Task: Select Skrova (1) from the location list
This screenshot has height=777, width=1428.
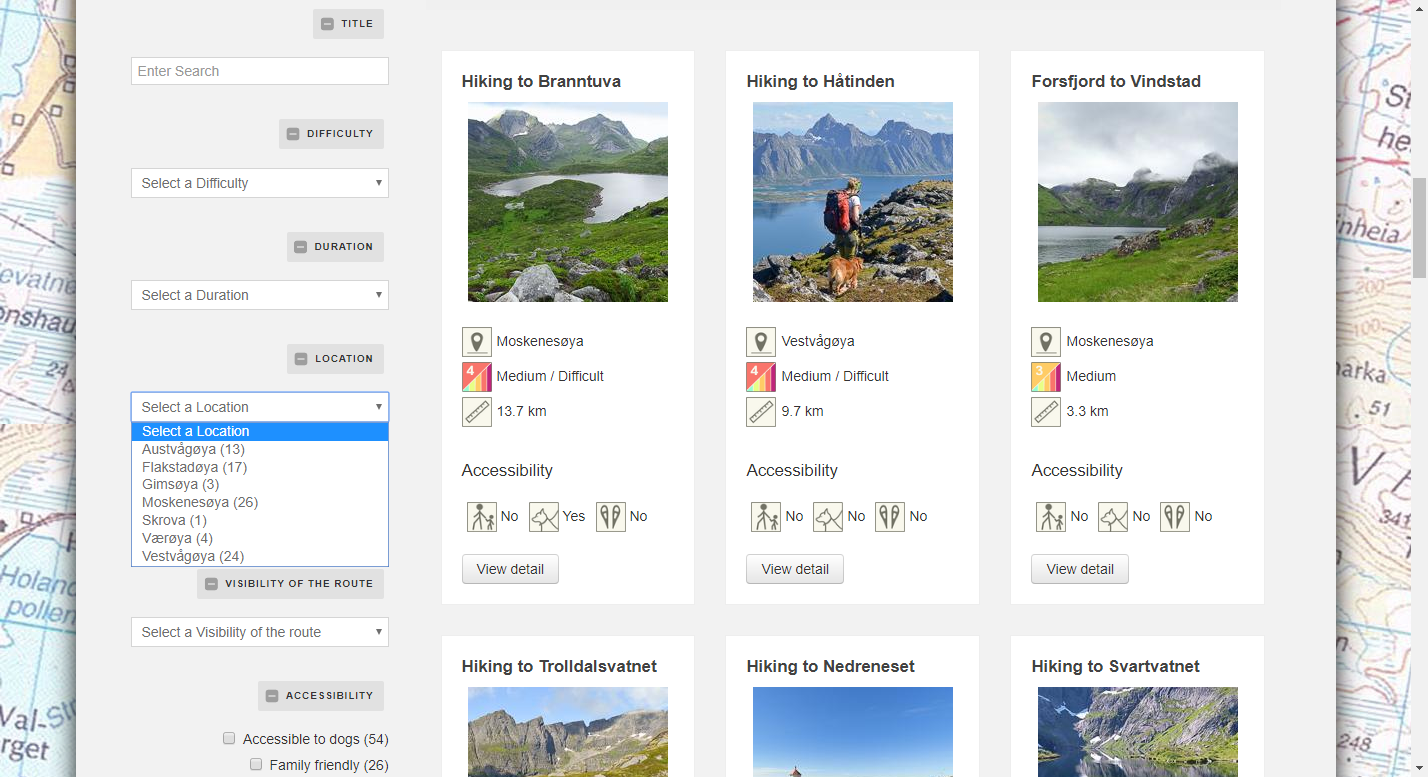Action: click(260, 521)
